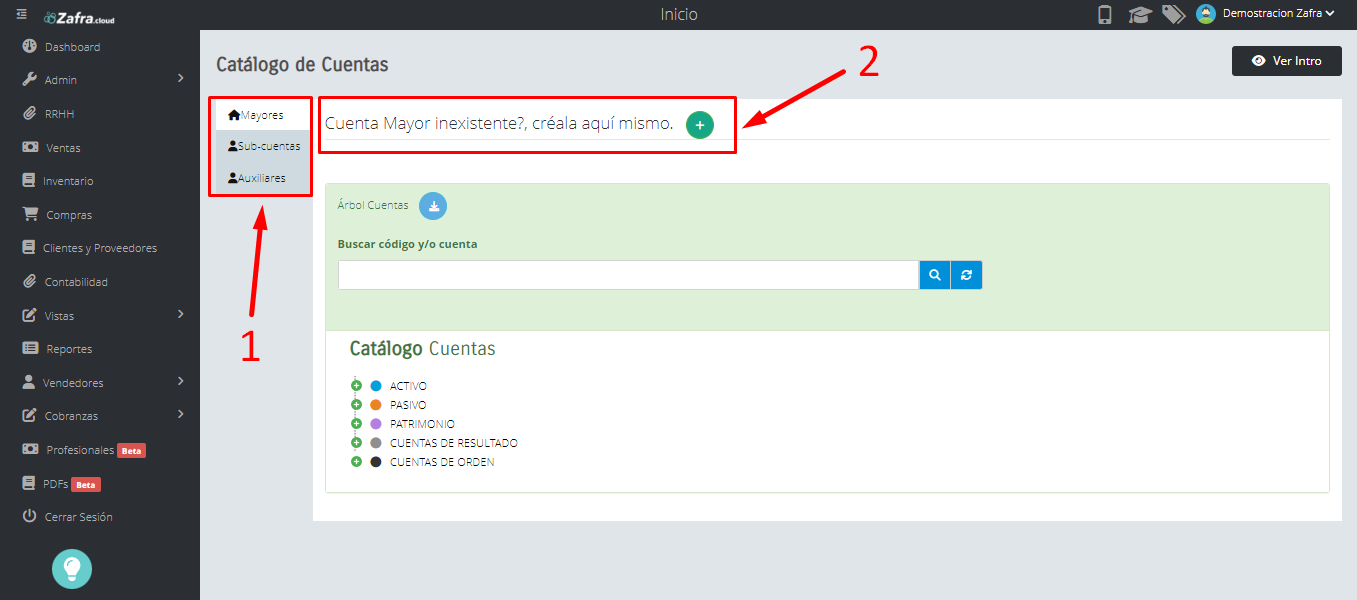This screenshot has height=600, width=1357.
Task: Expand the Cobranzas sidebar menu arrow
Action: tap(181, 414)
